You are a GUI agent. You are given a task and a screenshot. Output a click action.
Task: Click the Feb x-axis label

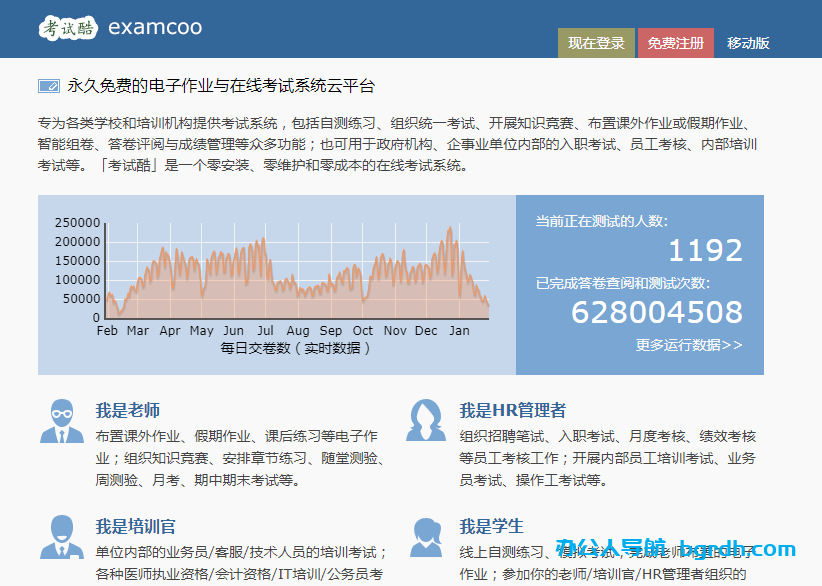pos(107,331)
